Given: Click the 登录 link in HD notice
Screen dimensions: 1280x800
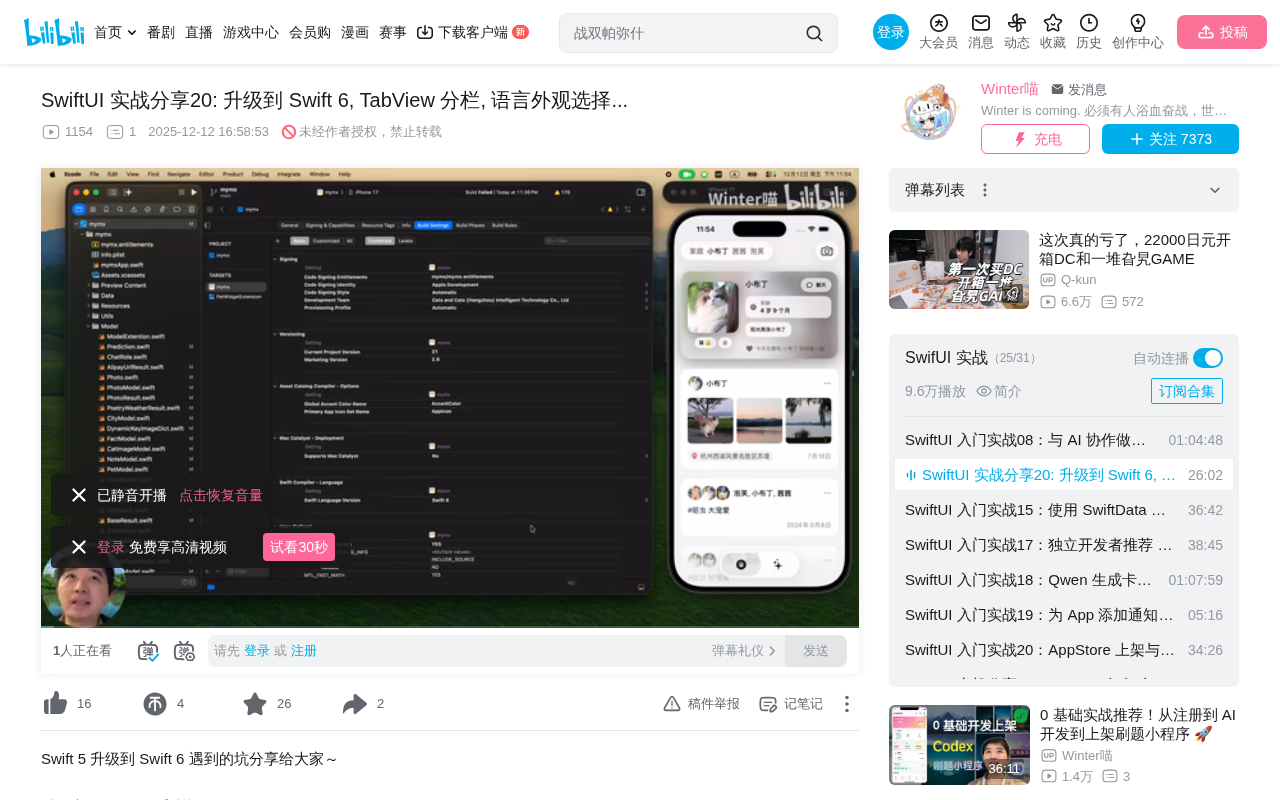Looking at the screenshot, I should 110,547.
